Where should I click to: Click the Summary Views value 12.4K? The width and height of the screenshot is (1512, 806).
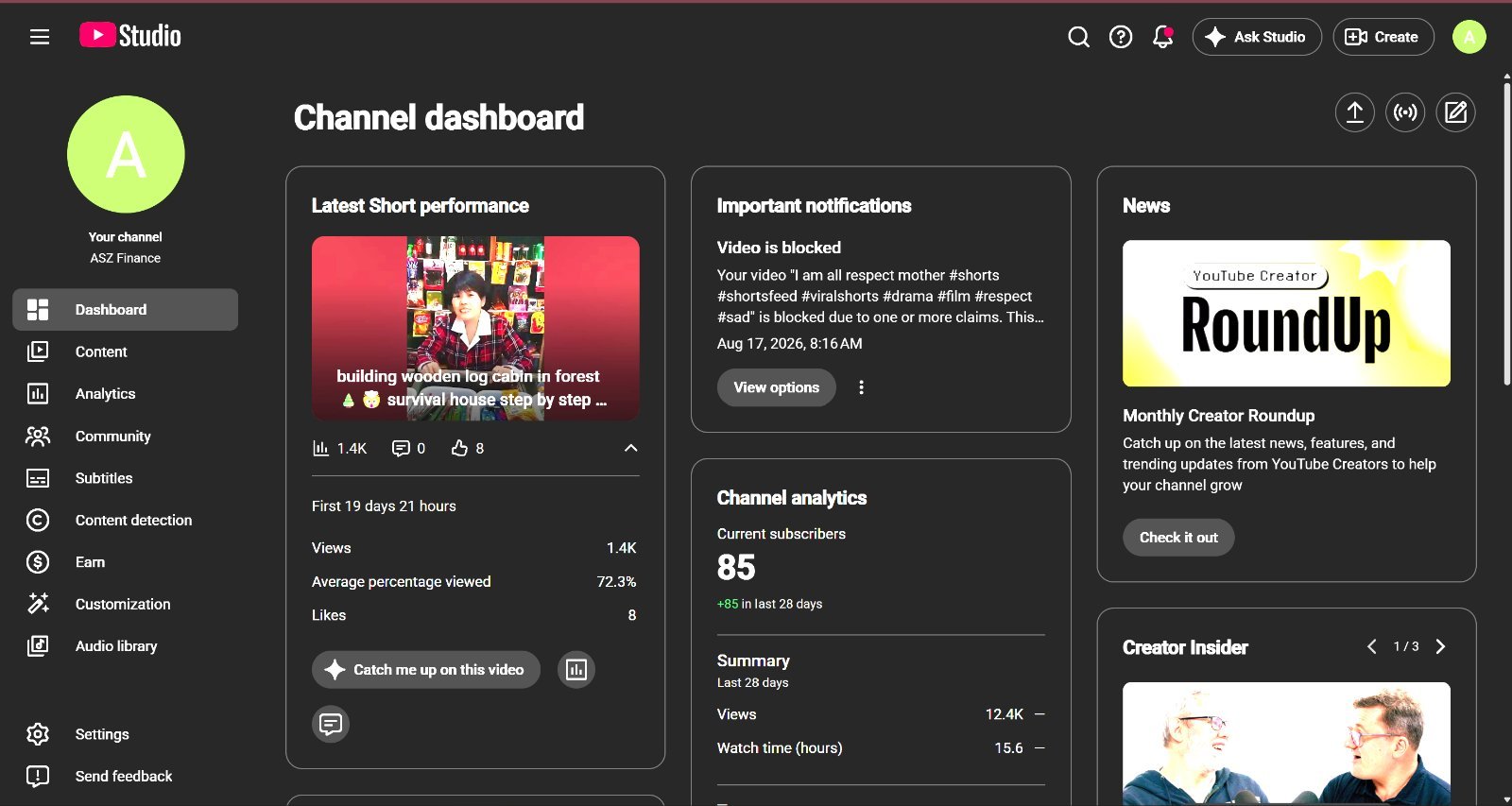1004,714
